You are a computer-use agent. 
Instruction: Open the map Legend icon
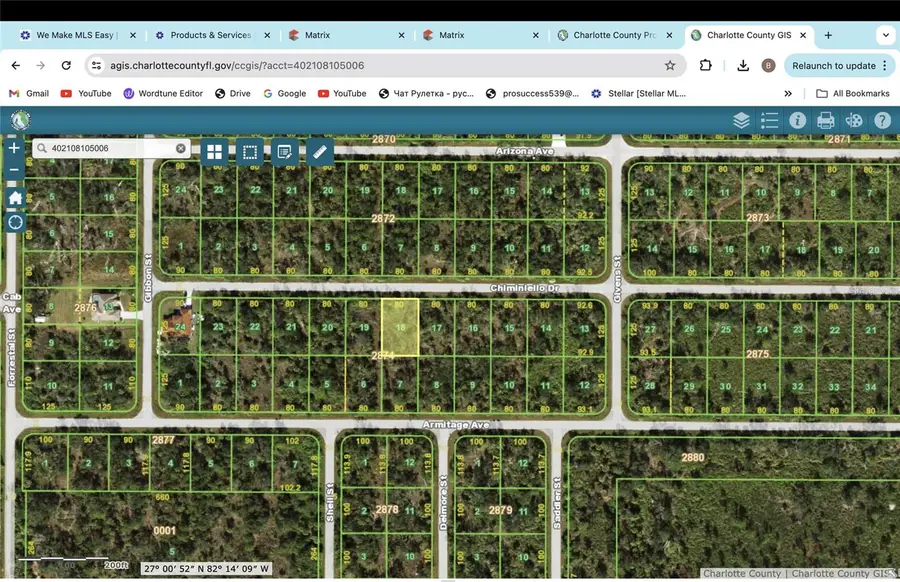point(768,120)
